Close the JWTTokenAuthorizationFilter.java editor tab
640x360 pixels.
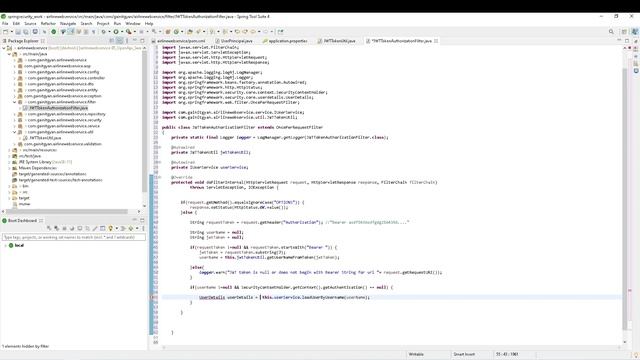click(x=436, y=41)
